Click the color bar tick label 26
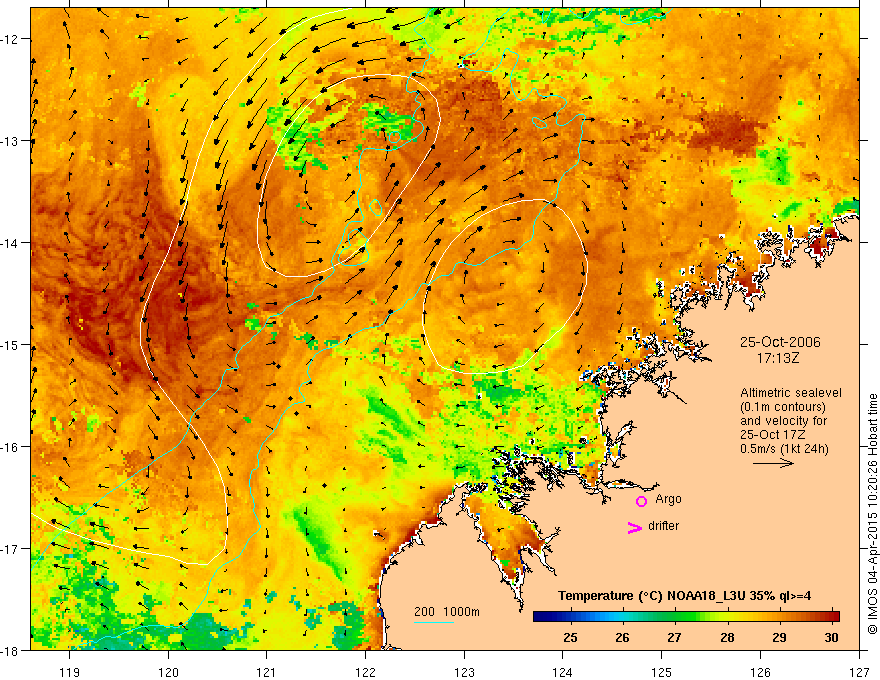Screen dimensions: 880x680 point(622,638)
